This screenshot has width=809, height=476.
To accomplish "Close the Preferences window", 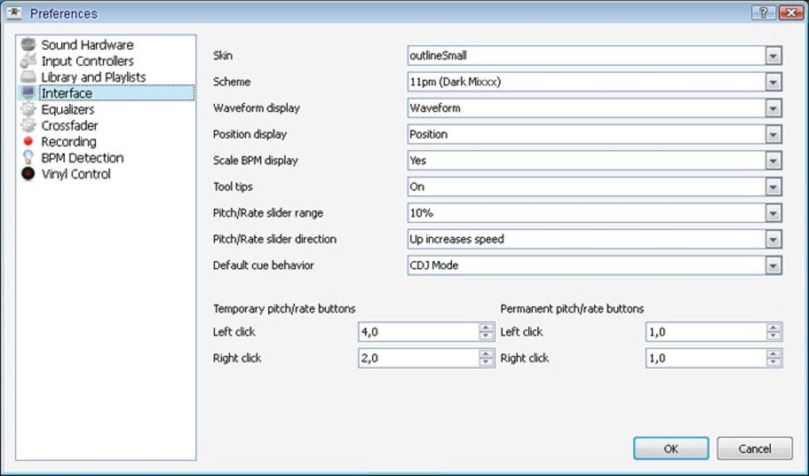I will click(791, 13).
